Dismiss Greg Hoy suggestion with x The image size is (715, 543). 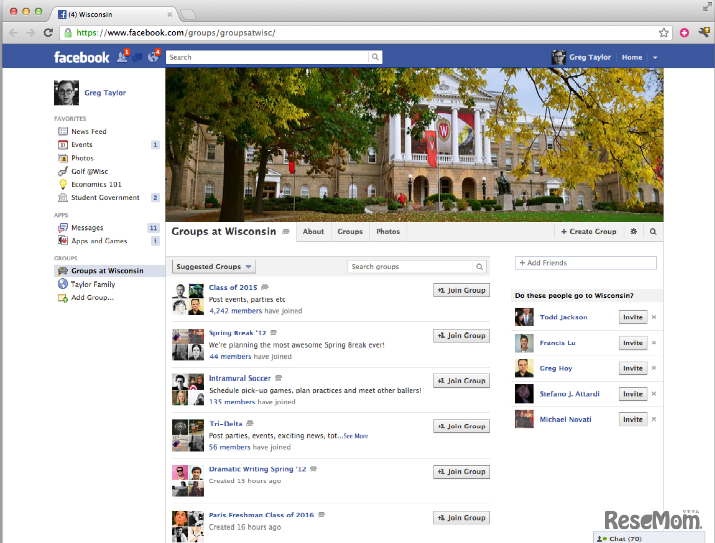pos(653,368)
